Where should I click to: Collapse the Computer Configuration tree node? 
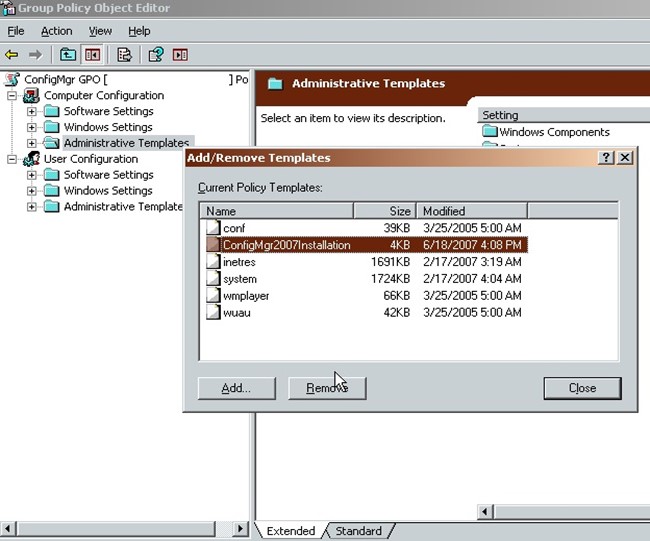point(12,96)
